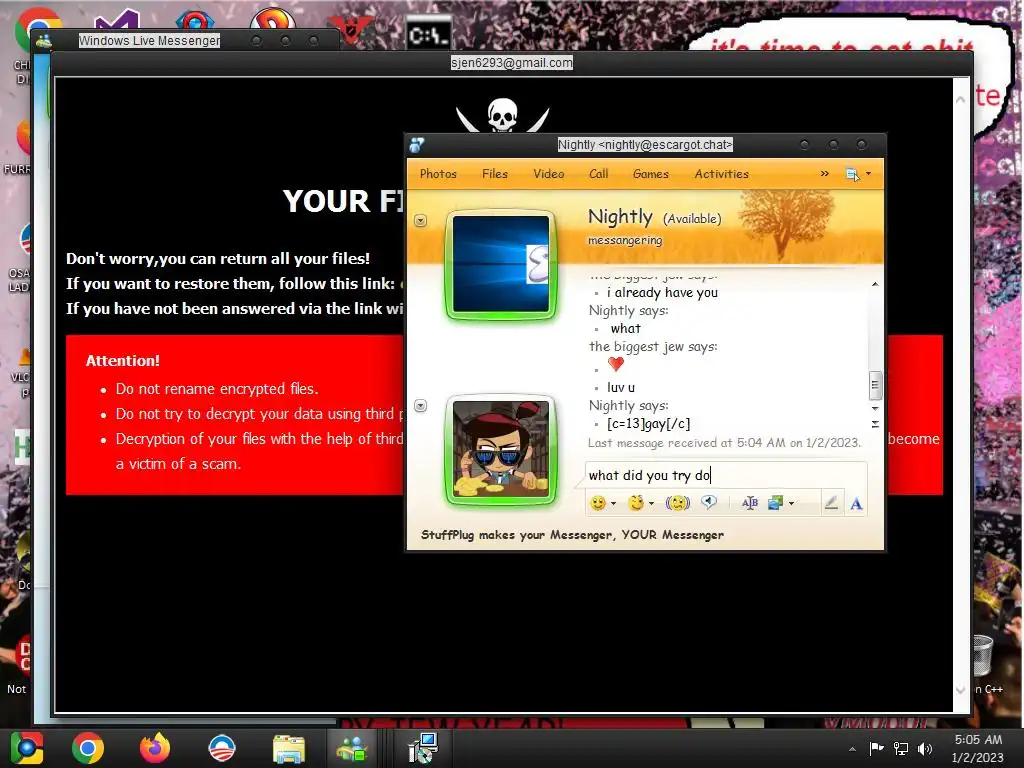Open Activities in the chat toolbar
The image size is (1024, 768).
(x=722, y=174)
